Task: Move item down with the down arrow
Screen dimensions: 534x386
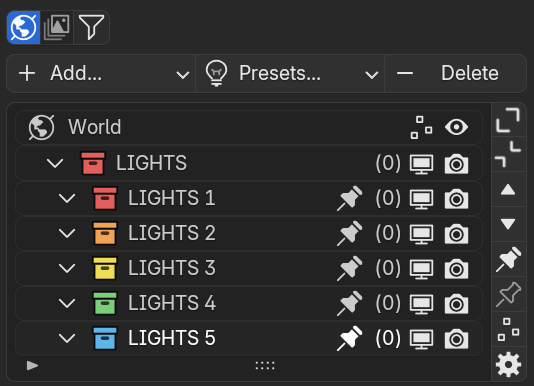Action: [x=508, y=224]
